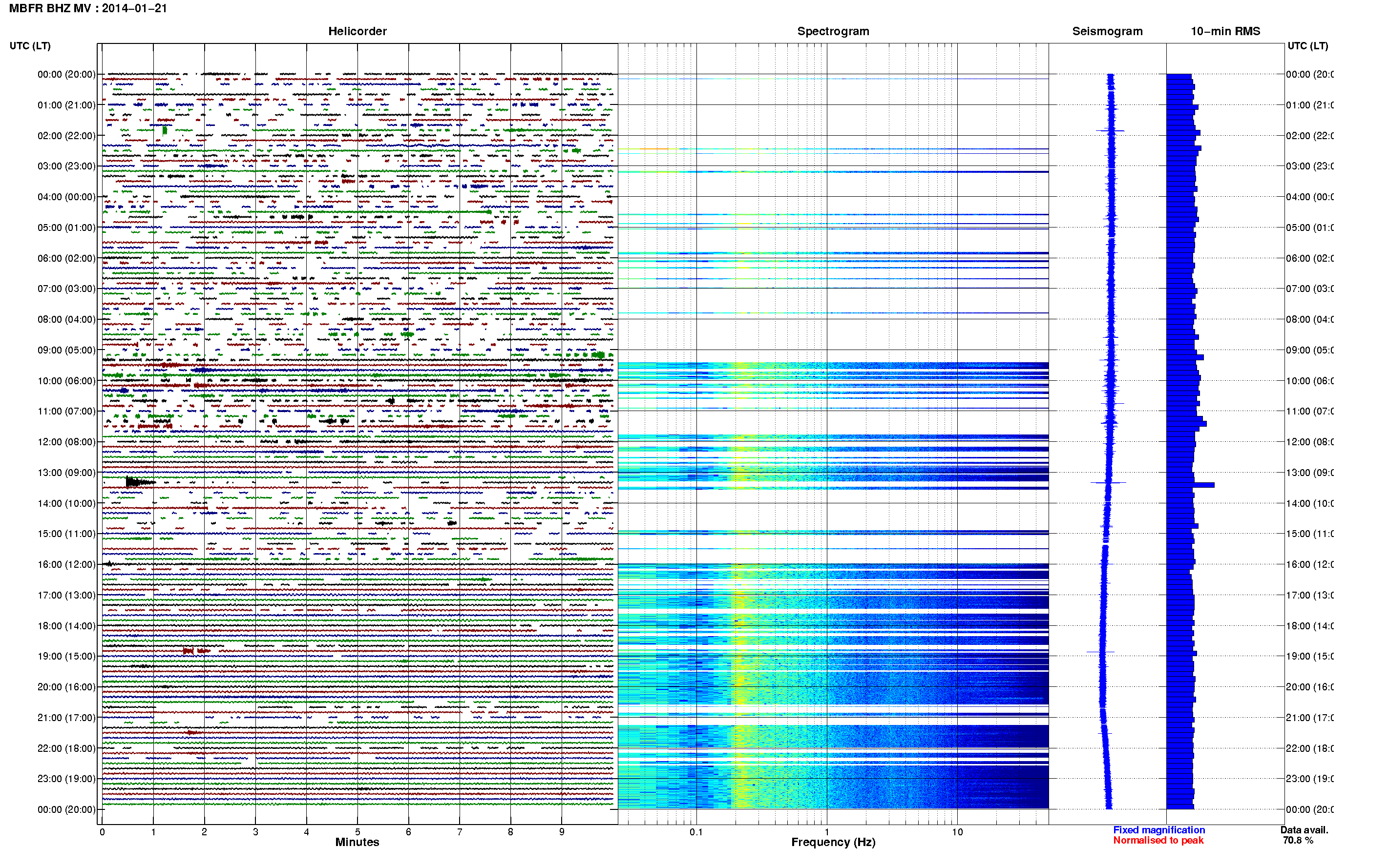Click tick "2" on the Minutes axis

tap(205, 832)
